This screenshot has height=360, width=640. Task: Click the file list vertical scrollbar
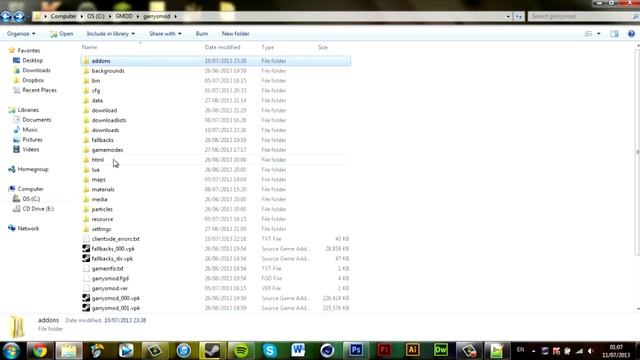(638, 152)
